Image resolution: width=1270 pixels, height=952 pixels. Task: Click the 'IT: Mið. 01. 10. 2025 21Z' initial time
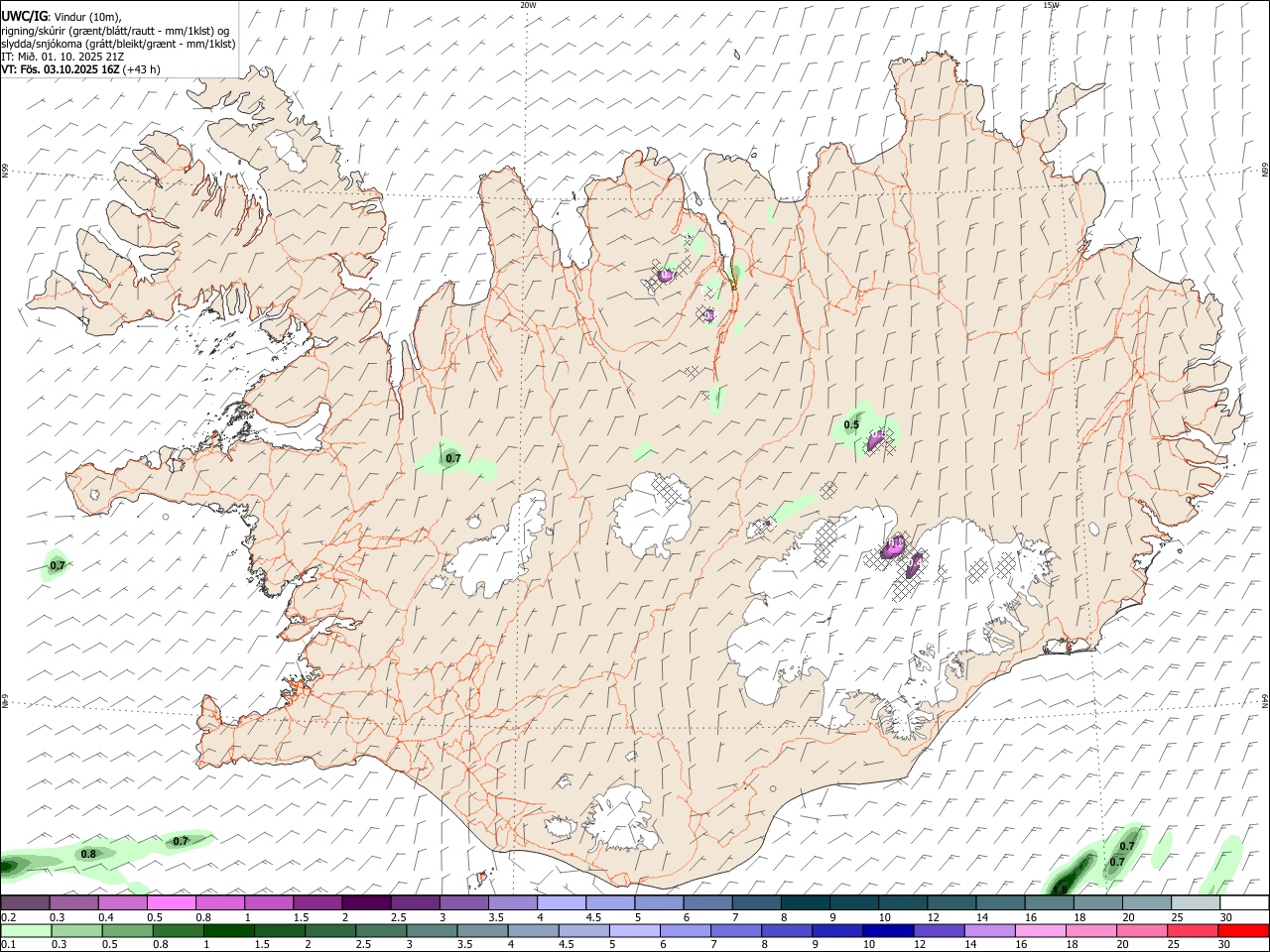pos(63,57)
